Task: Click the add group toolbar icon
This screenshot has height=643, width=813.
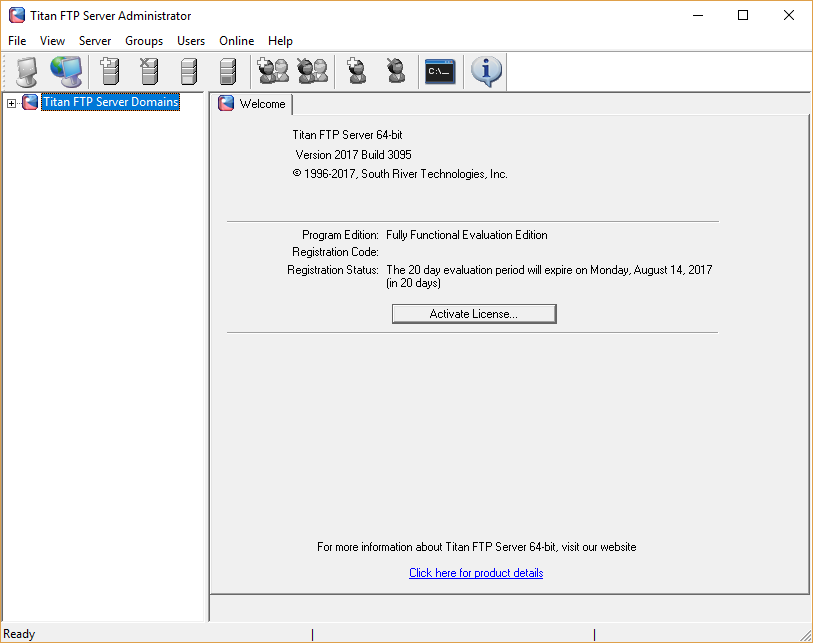Action: [x=273, y=72]
